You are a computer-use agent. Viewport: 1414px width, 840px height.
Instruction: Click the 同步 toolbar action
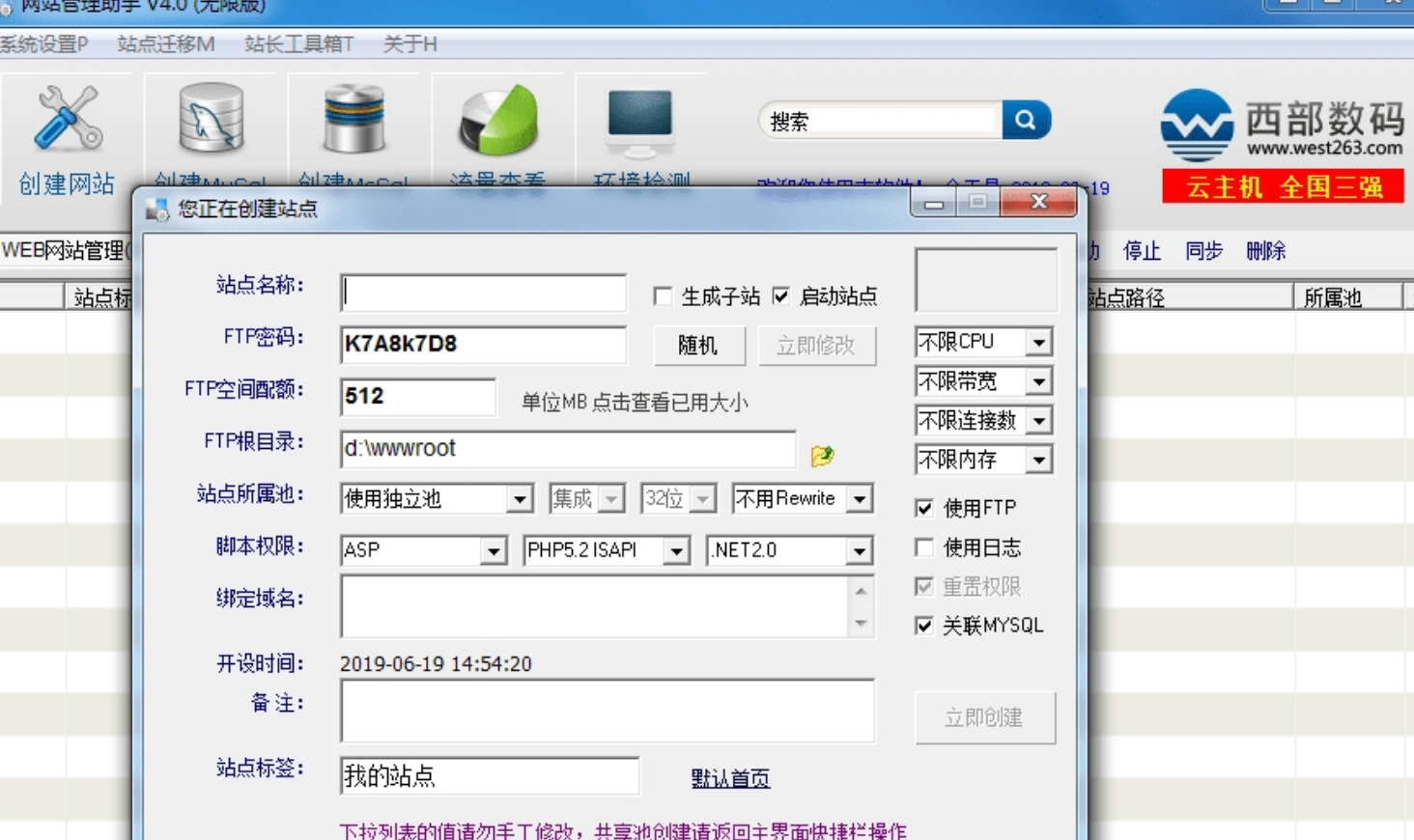coord(1203,251)
